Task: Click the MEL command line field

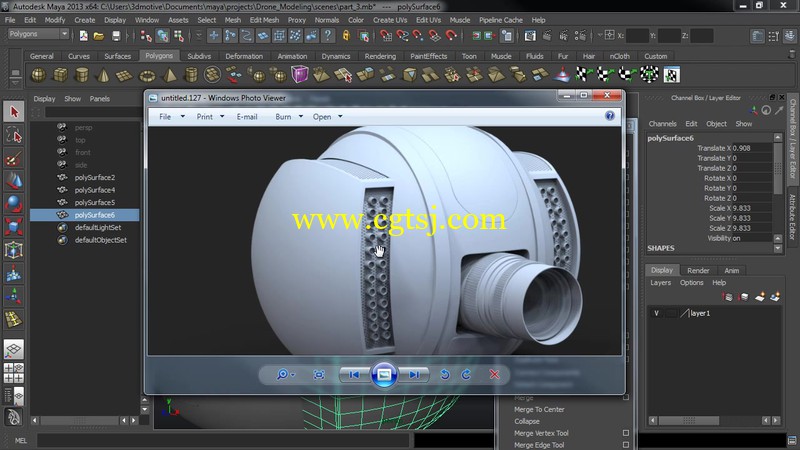Action: click(223, 440)
